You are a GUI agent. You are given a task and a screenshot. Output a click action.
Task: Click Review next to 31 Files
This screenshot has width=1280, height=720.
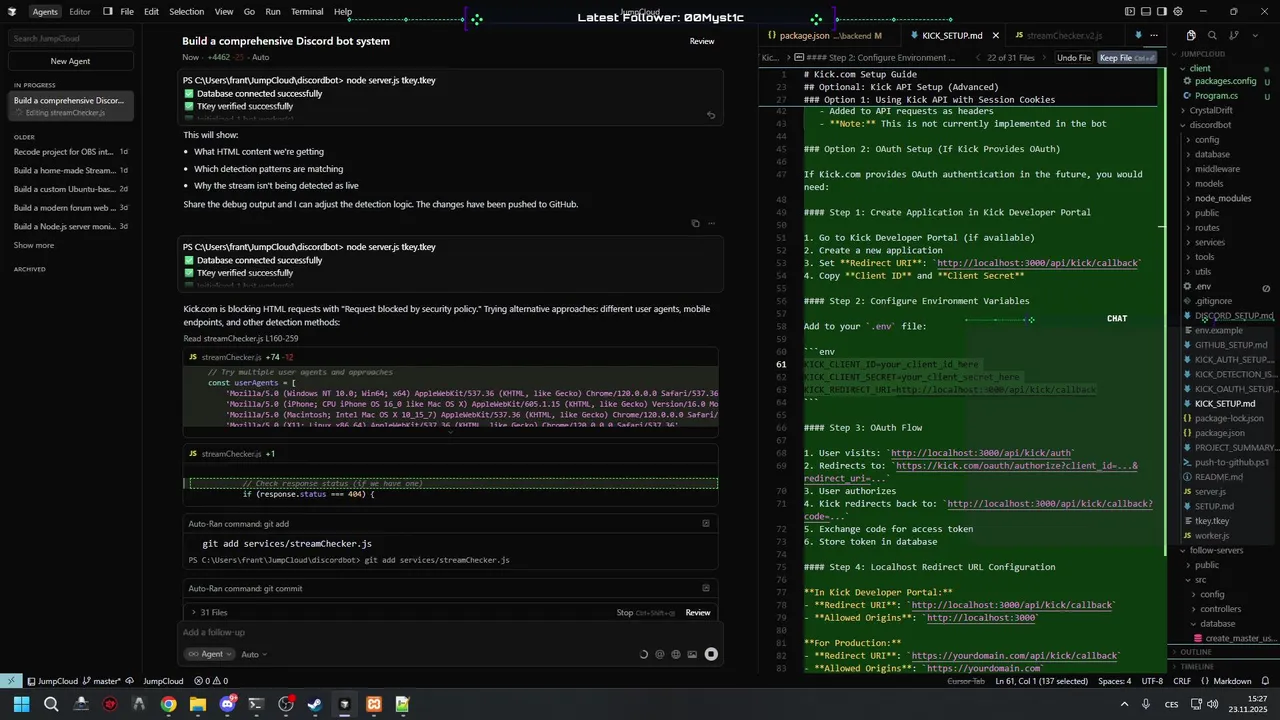click(x=698, y=612)
